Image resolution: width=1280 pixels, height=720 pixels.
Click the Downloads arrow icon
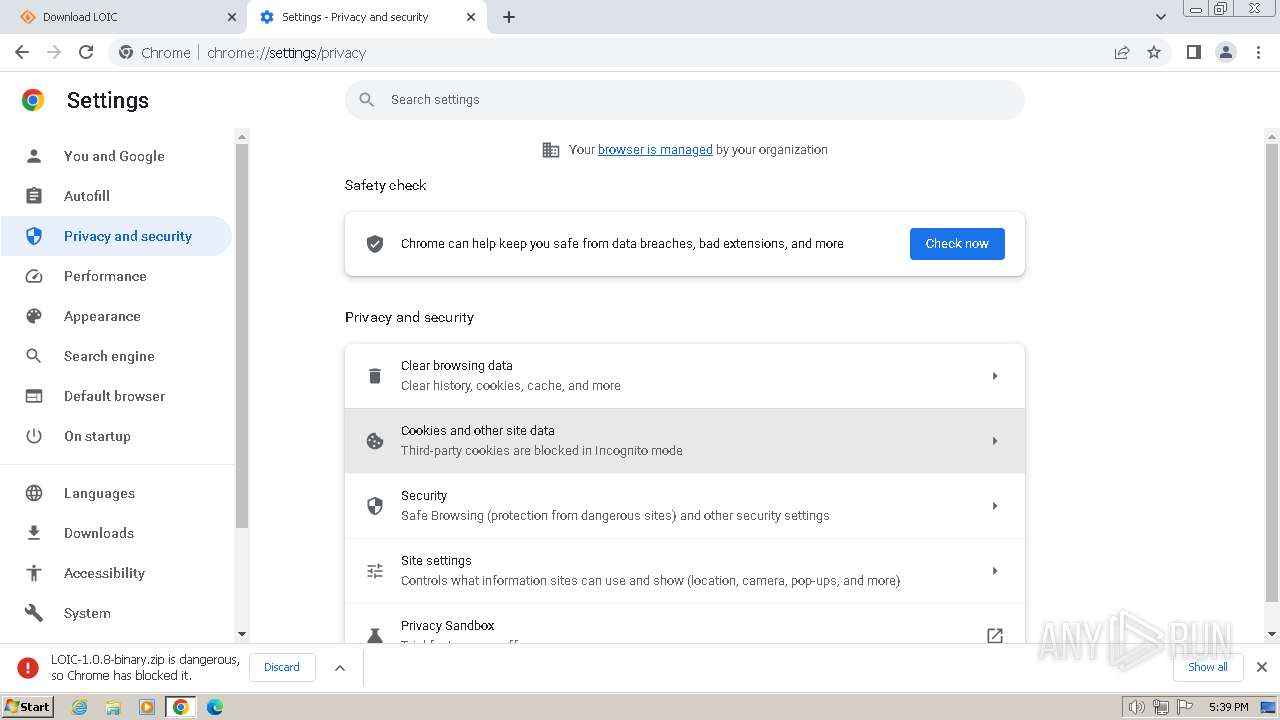coord(34,533)
